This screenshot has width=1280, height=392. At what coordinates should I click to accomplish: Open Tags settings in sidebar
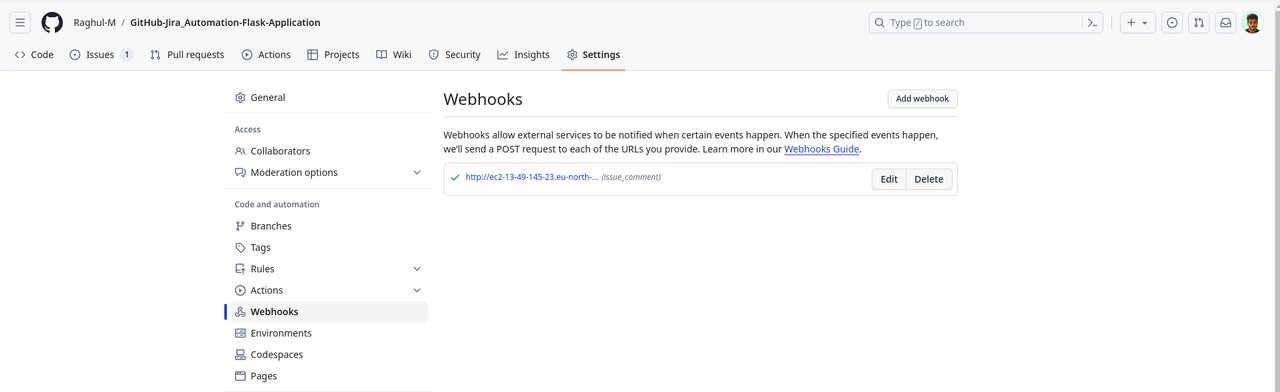(x=328, y=248)
